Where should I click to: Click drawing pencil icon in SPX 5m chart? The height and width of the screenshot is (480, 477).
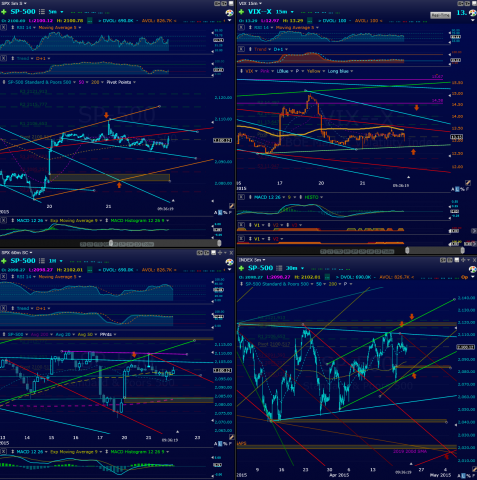[231, 206]
